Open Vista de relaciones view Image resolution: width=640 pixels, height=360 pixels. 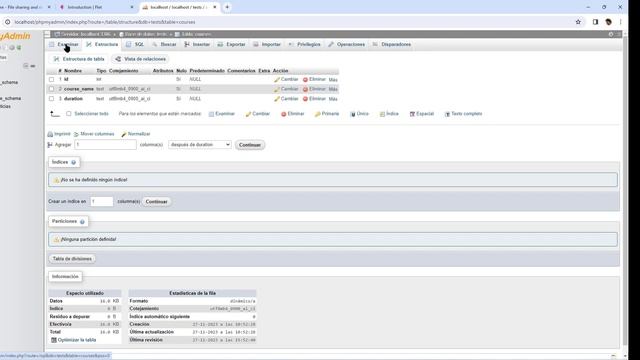(141, 59)
